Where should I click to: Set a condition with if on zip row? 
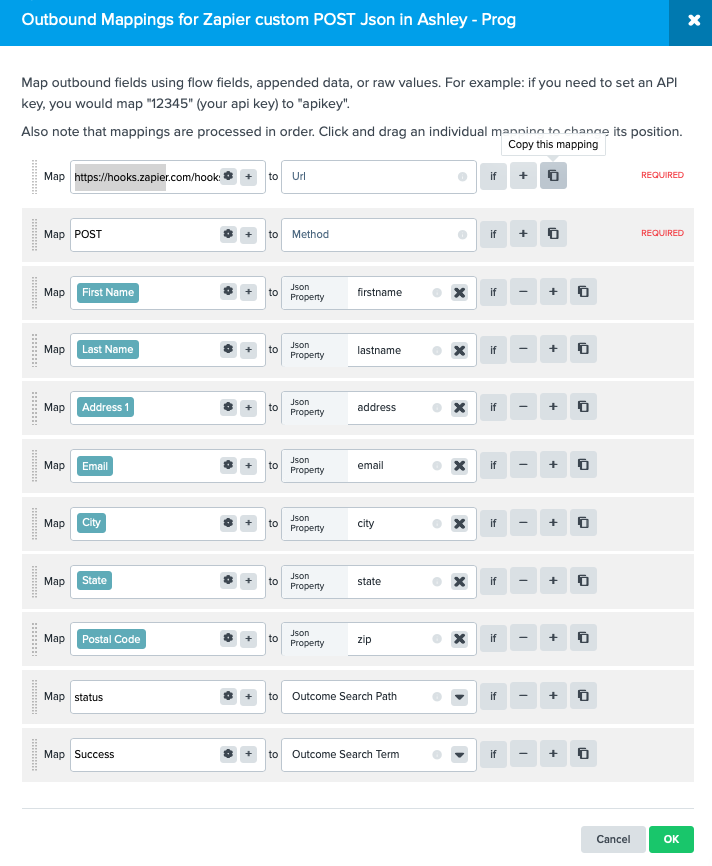point(493,638)
